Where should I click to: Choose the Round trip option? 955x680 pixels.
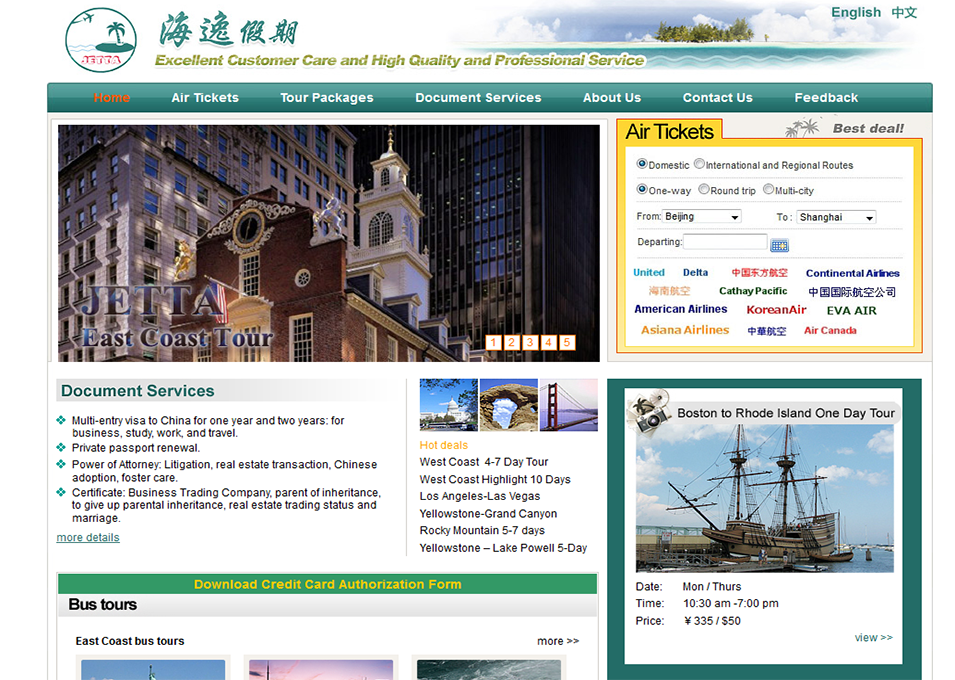[x=704, y=189]
